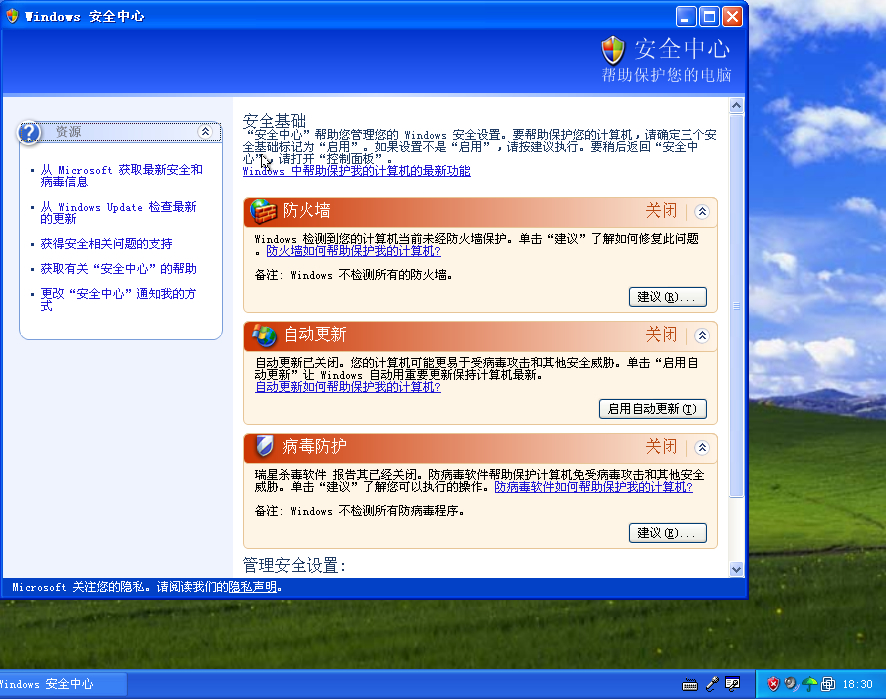This screenshot has height=699, width=886.
Task: Click the scrollbar up arrow
Action: [736, 106]
